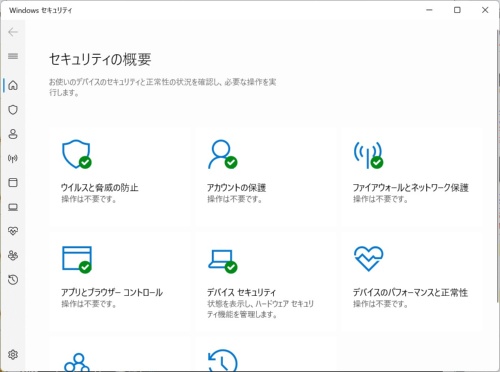The height and width of the screenshot is (372, 500).
Task: Click the intro description paragraph below the heading
Action: (x=163, y=87)
